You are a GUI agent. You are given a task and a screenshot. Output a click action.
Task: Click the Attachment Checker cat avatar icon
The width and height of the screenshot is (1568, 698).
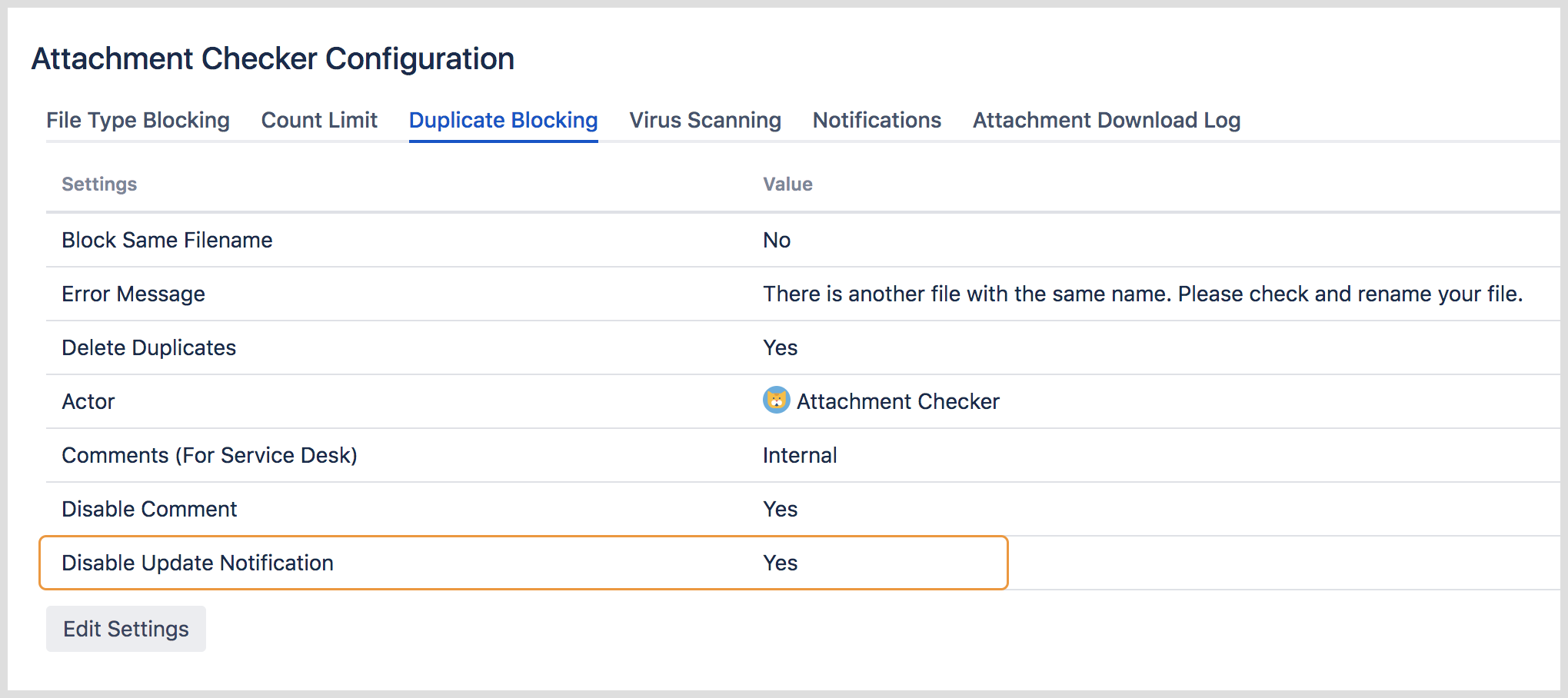pos(777,401)
